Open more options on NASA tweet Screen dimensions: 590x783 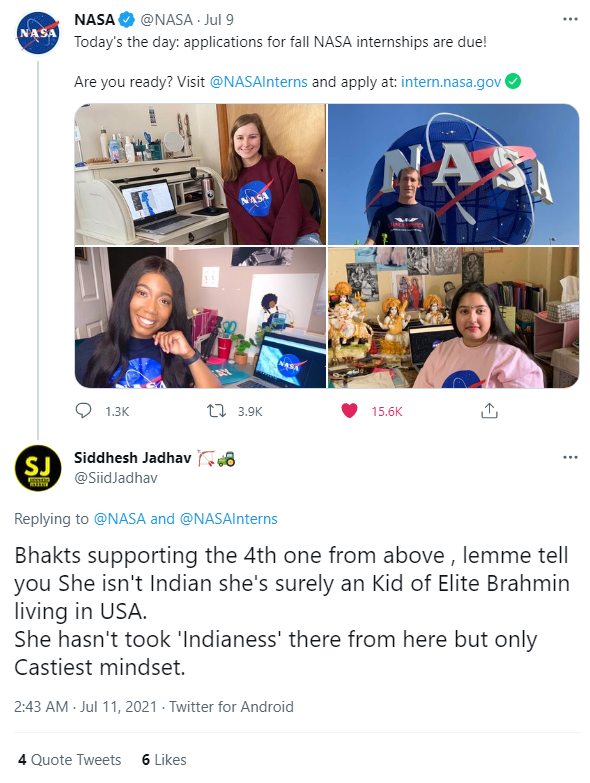[x=570, y=19]
